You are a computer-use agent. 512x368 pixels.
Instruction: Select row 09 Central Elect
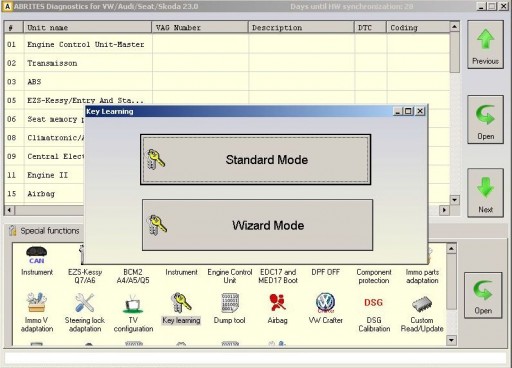(x=45, y=156)
